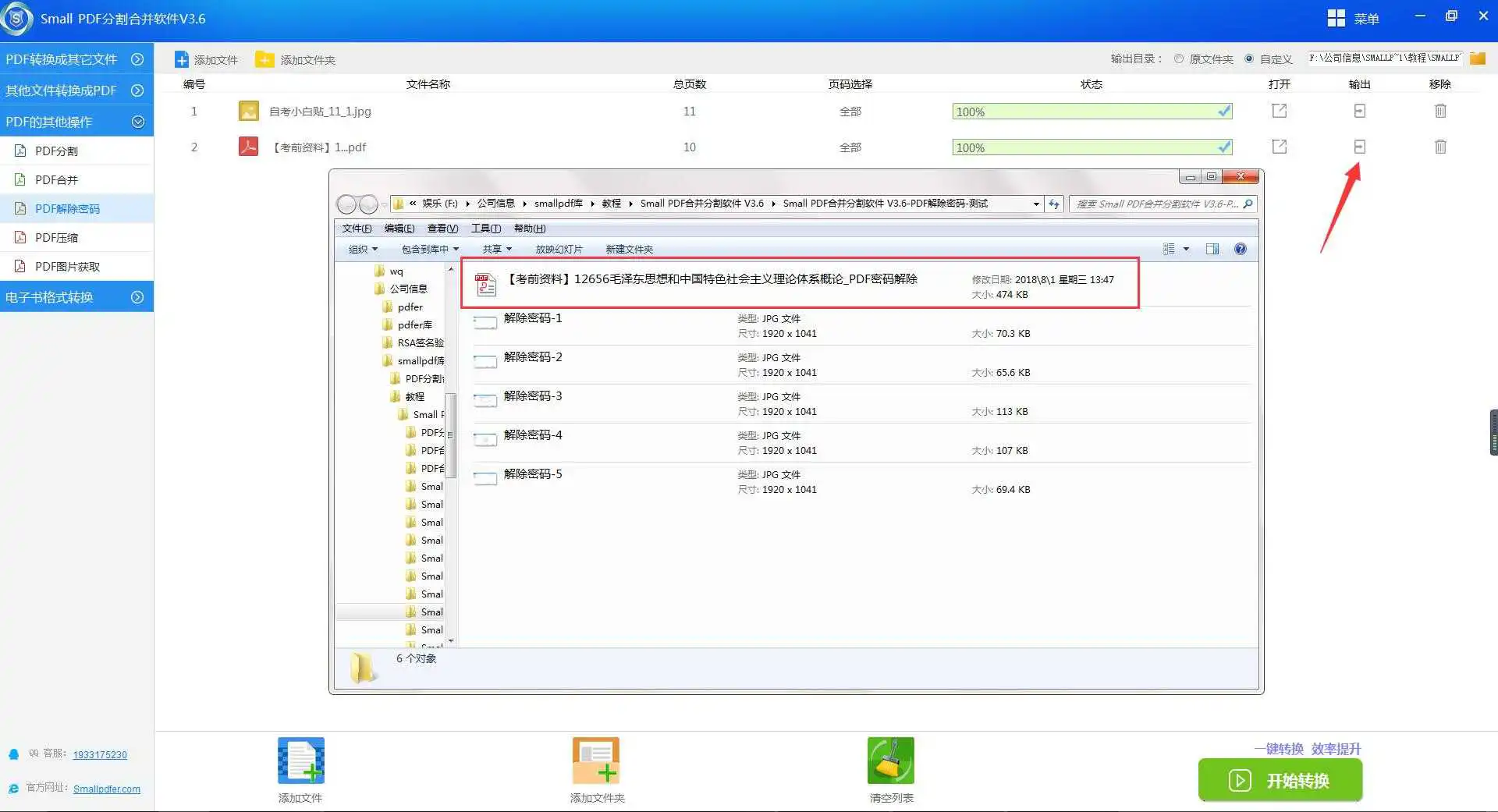Click the 100% progress bar of 自考小白贴_11_1.jpg
The image size is (1498, 812).
pyautogui.click(x=1092, y=112)
